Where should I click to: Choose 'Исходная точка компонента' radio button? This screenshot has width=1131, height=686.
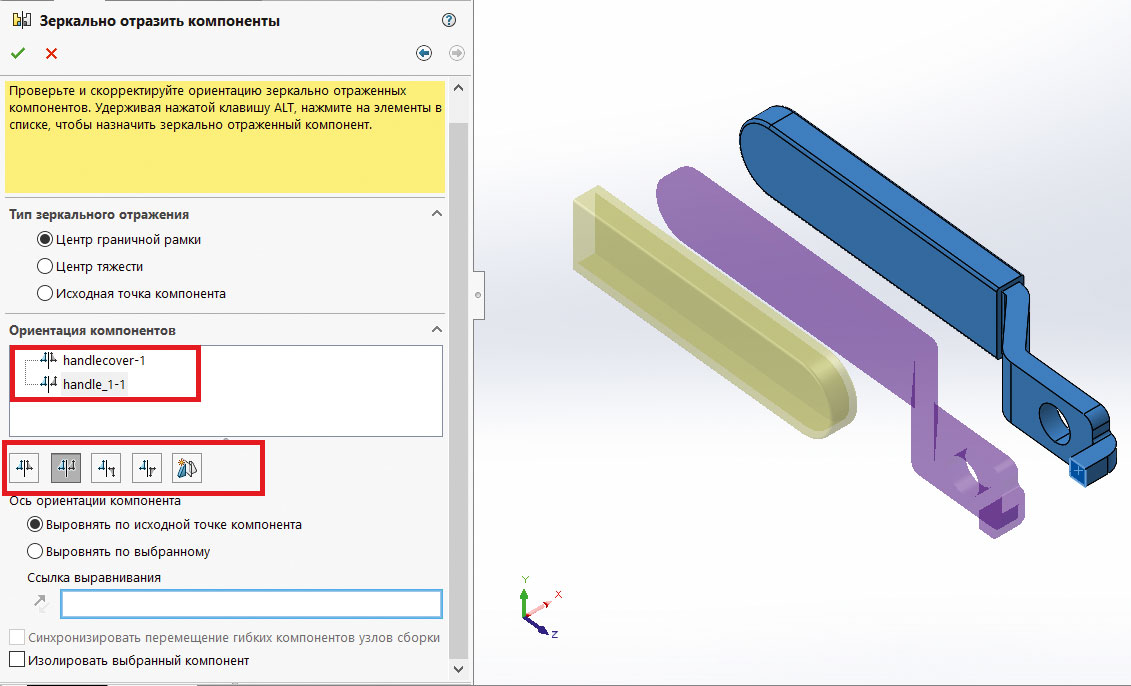point(45,294)
